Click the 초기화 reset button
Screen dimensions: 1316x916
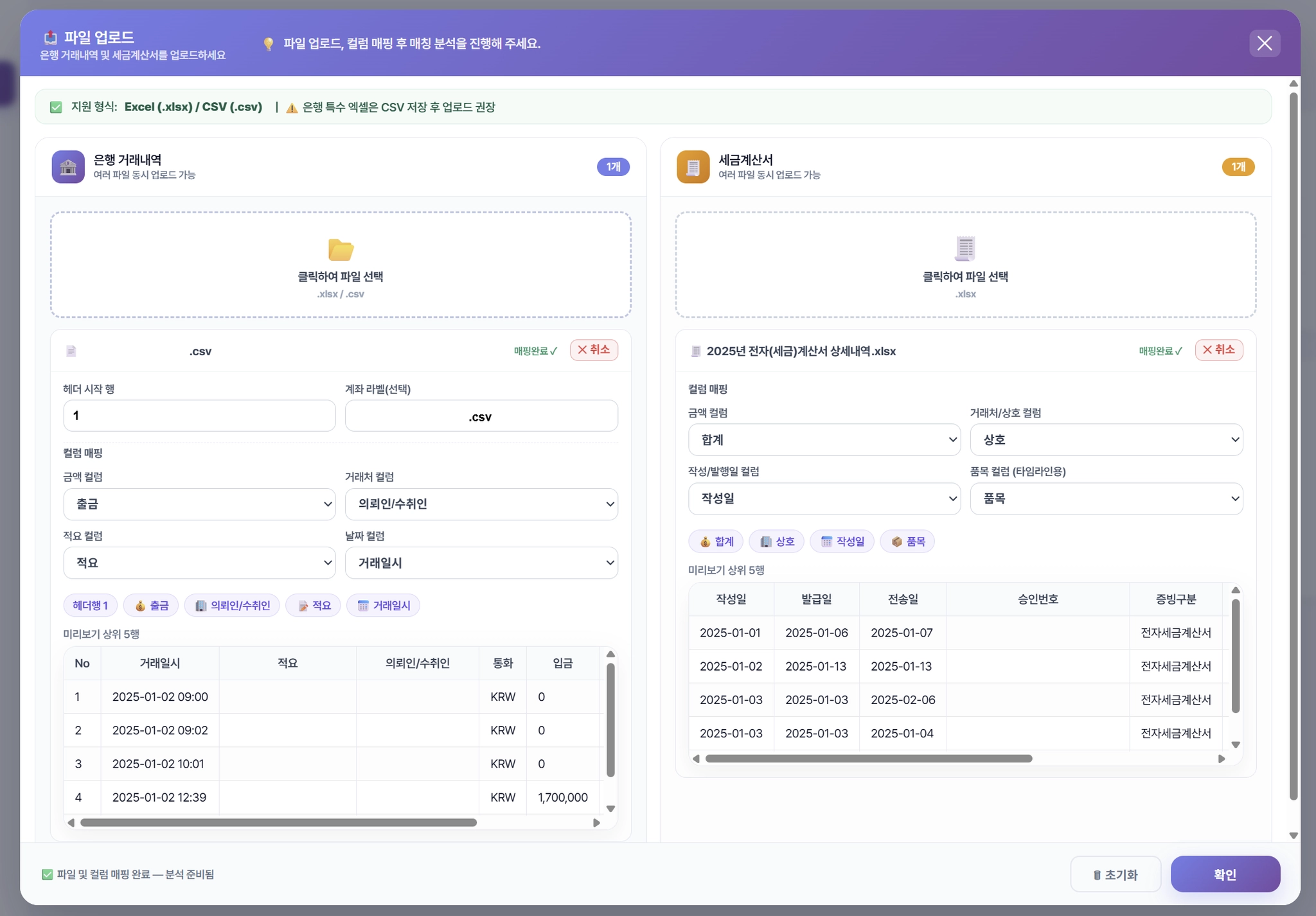click(x=1115, y=874)
